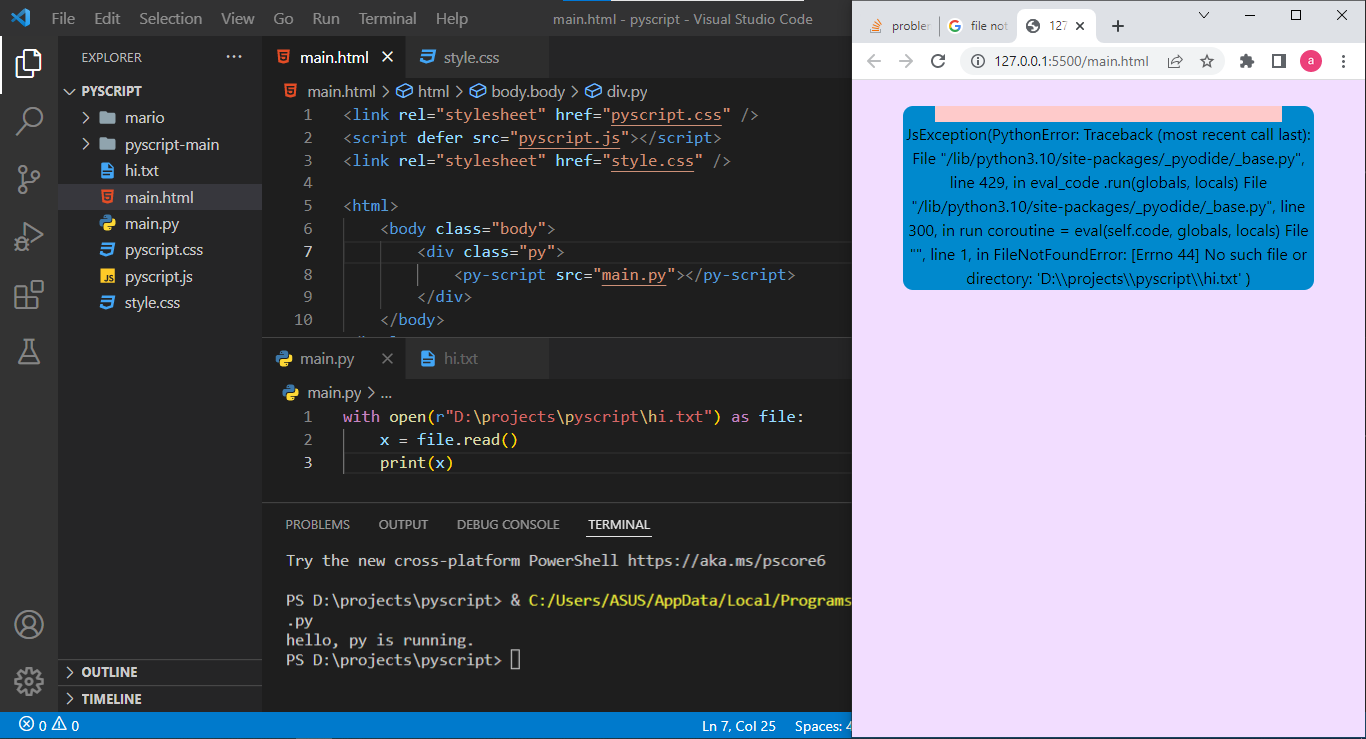Open the Terminal menu
Screen dimensions: 1366x739
click(388, 18)
